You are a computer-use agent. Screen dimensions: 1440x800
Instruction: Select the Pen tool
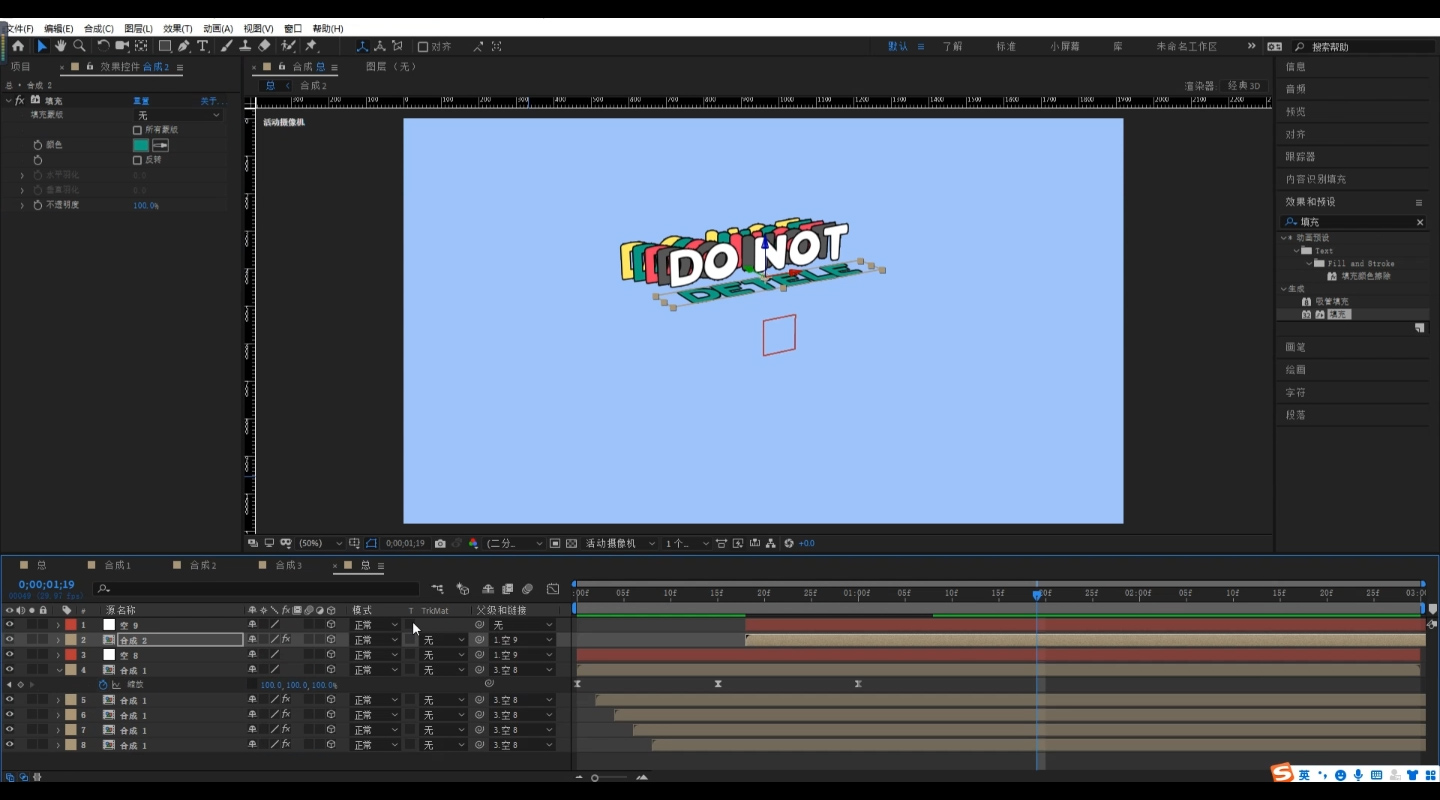[184, 46]
